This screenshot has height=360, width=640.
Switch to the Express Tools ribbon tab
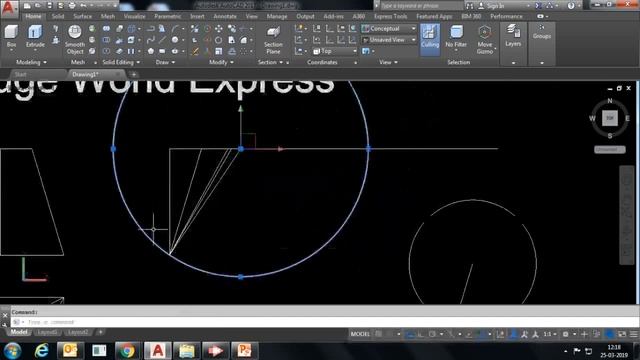(x=391, y=16)
